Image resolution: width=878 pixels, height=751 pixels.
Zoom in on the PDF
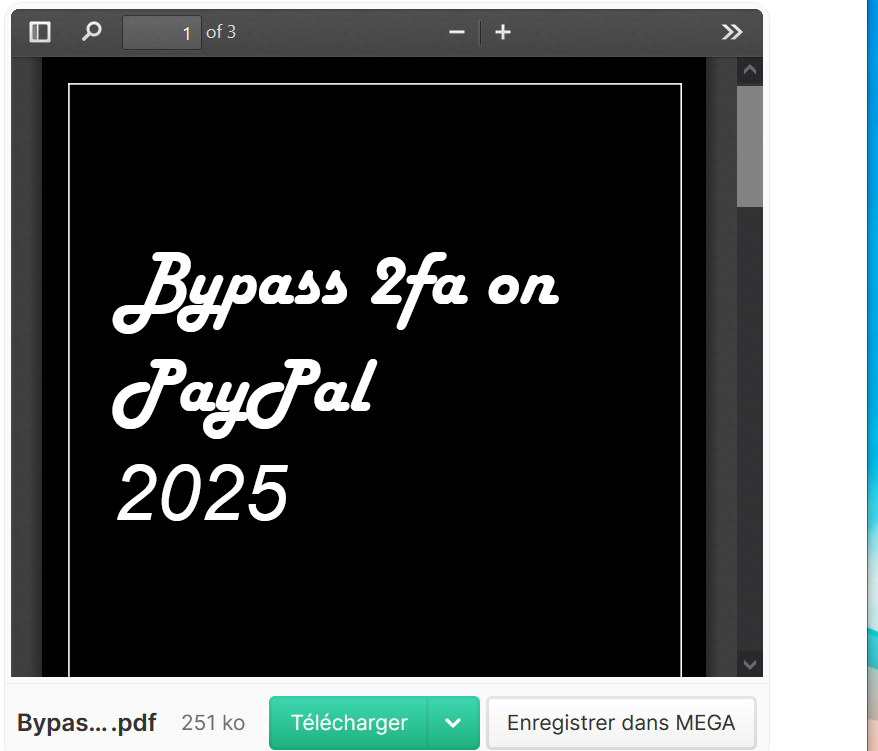[502, 31]
